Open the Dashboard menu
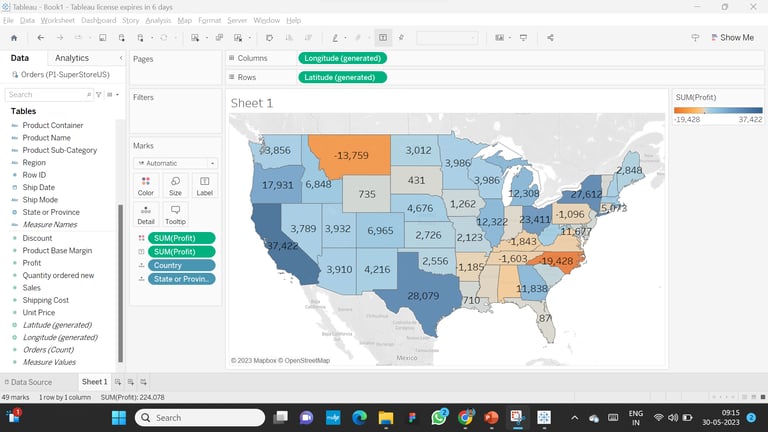768x432 pixels. (98, 20)
